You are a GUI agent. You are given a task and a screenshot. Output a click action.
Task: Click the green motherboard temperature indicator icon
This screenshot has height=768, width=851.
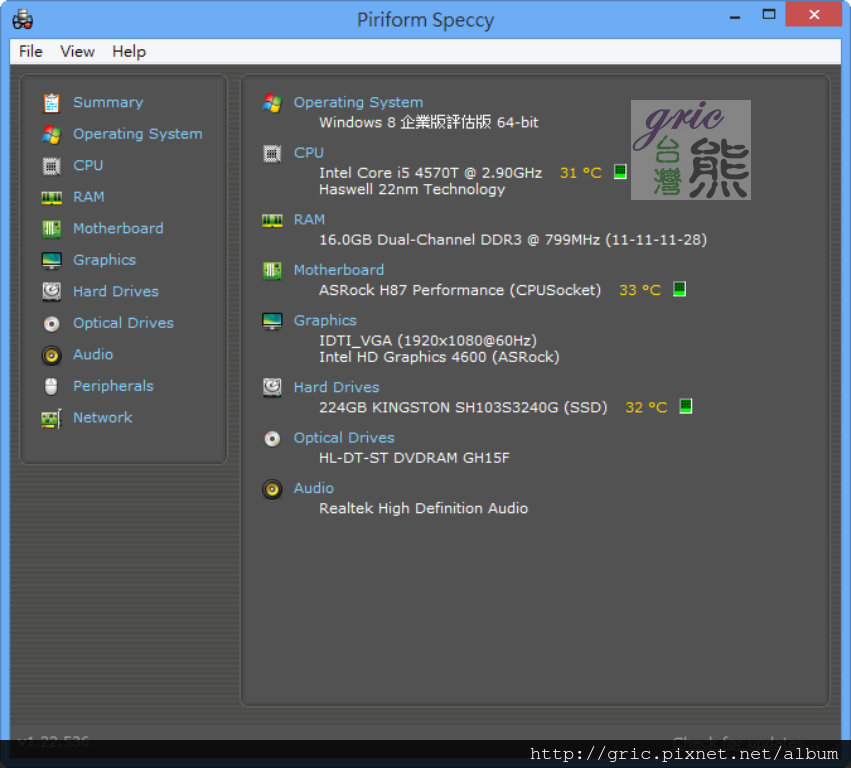[679, 289]
